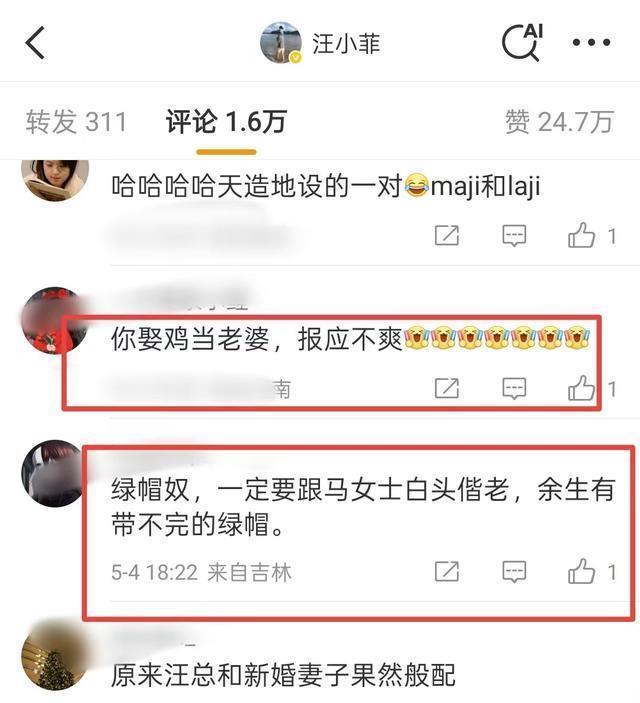The height and width of the screenshot is (703, 640).
Task: Select the 评论 1.6万 tab
Action: tap(226, 122)
